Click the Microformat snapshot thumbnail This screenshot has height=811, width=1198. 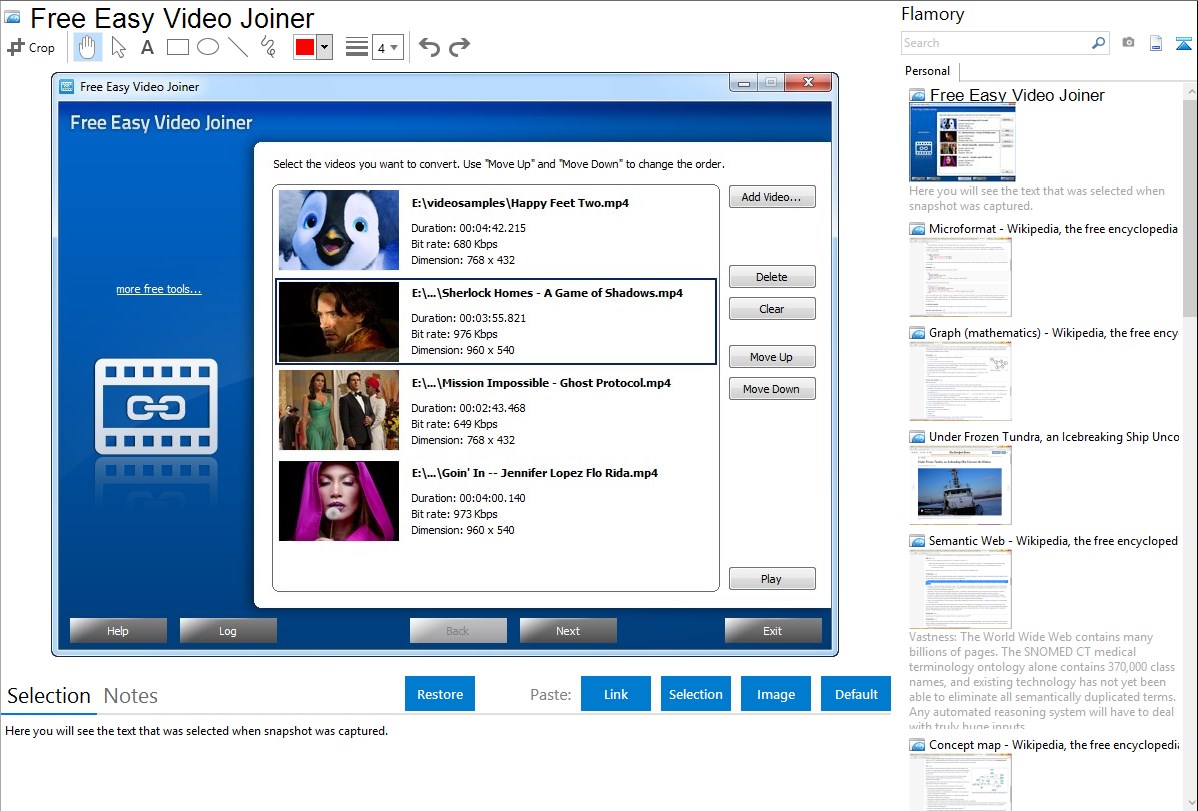[x=960, y=277]
